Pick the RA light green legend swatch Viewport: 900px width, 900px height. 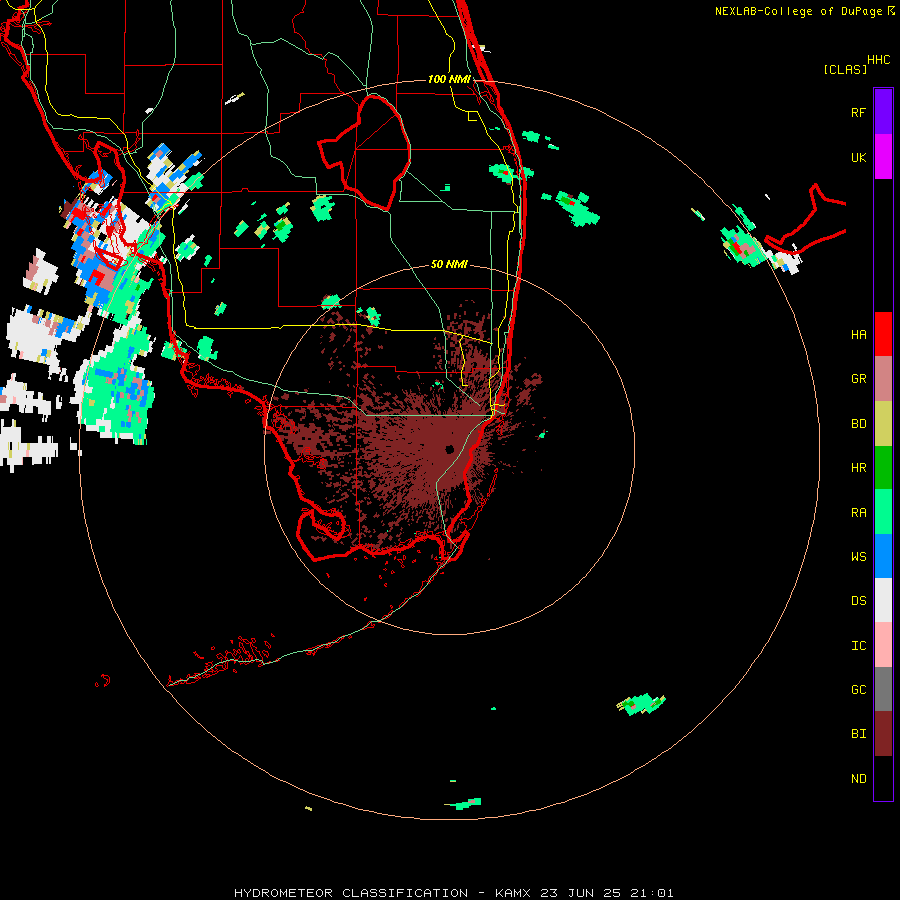[883, 512]
